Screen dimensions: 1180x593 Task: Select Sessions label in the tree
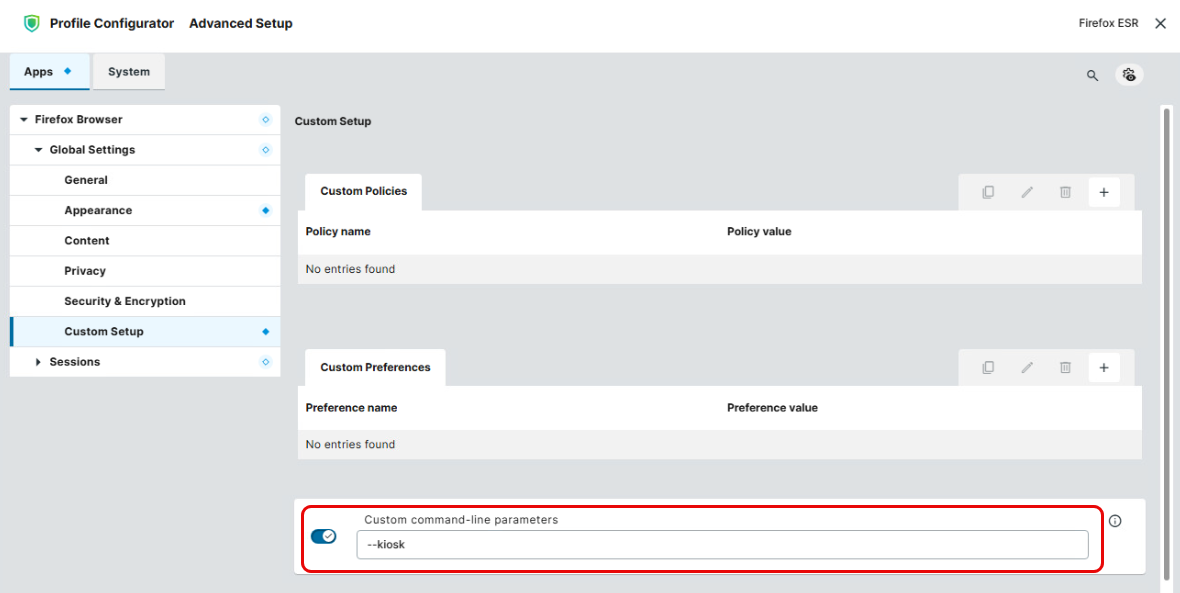75,362
